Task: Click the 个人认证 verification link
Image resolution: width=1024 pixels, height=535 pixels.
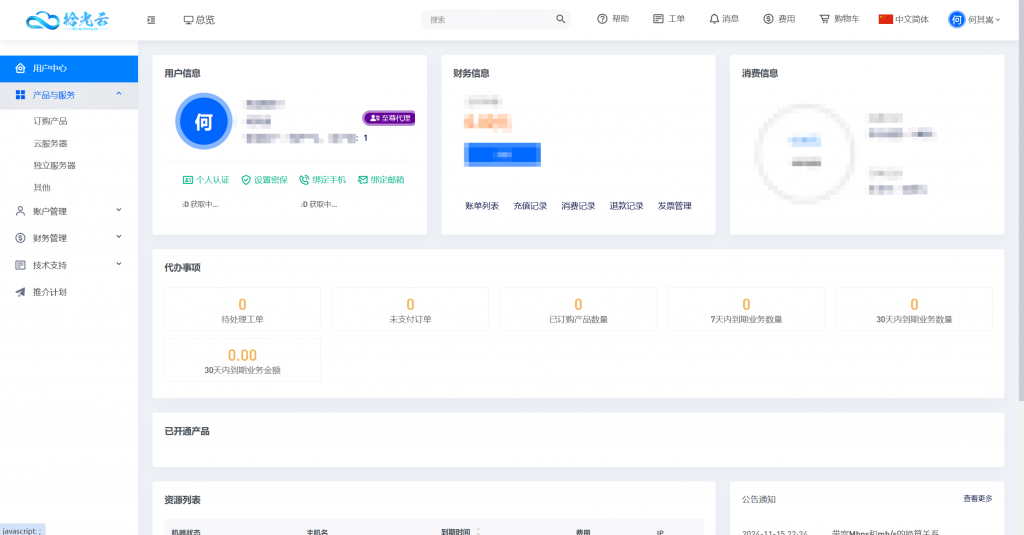Action: (x=206, y=180)
